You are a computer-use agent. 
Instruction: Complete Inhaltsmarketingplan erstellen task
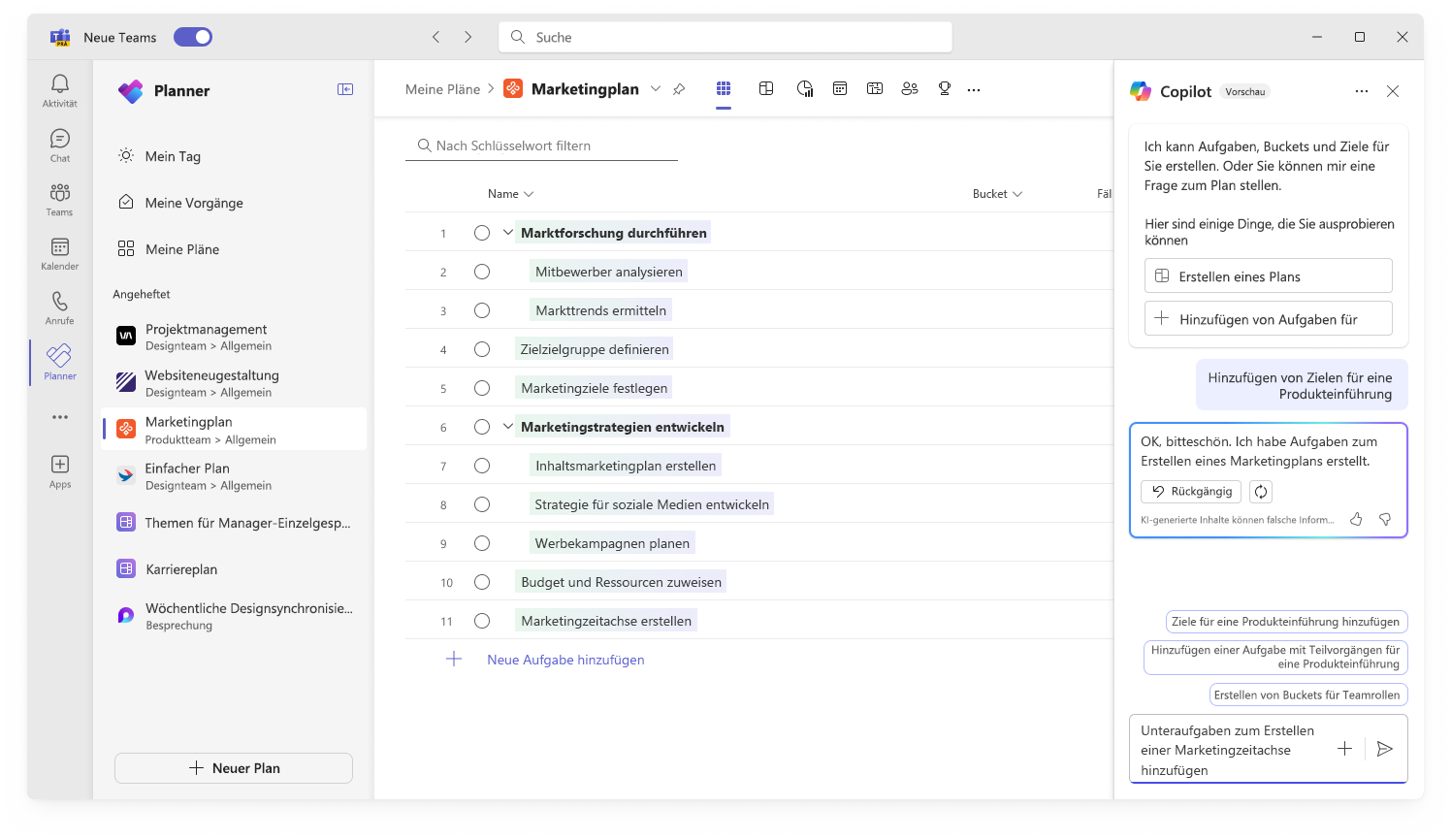[482, 466]
